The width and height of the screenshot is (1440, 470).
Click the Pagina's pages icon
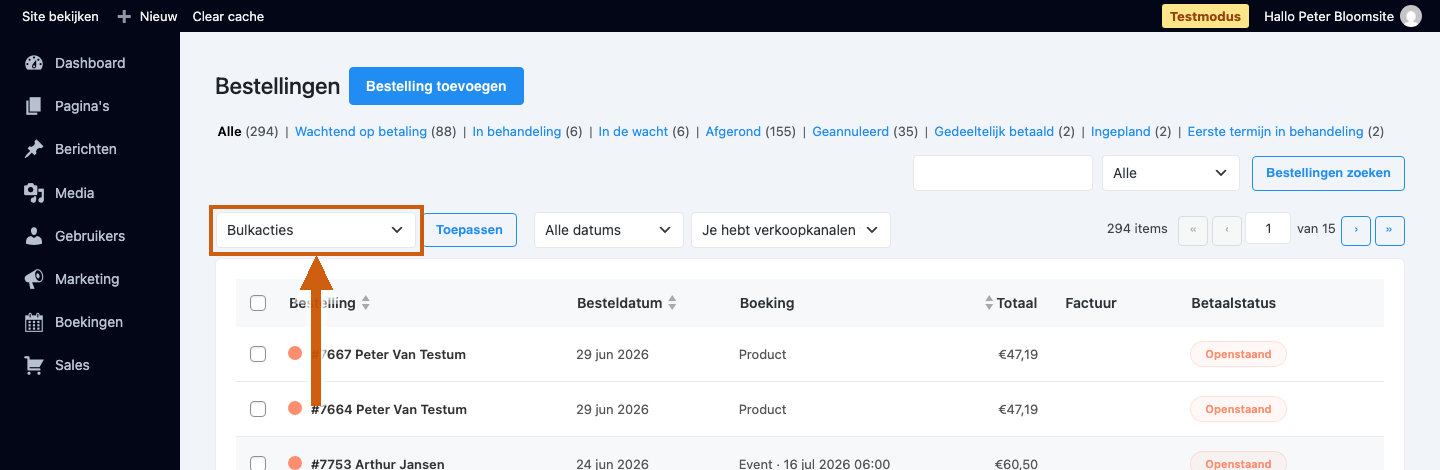[x=34, y=106]
